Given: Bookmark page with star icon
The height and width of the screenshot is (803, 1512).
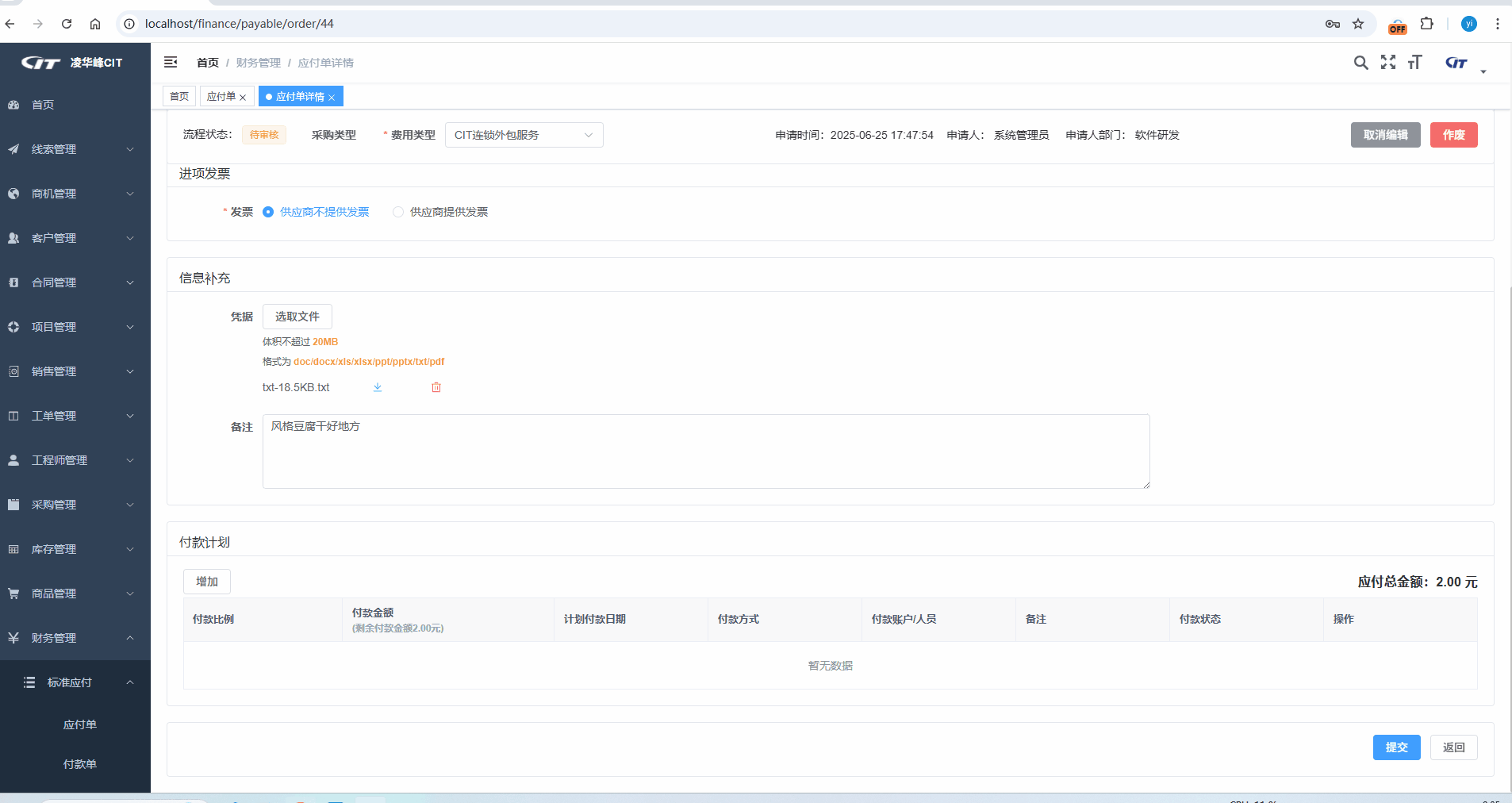Looking at the screenshot, I should [1358, 24].
